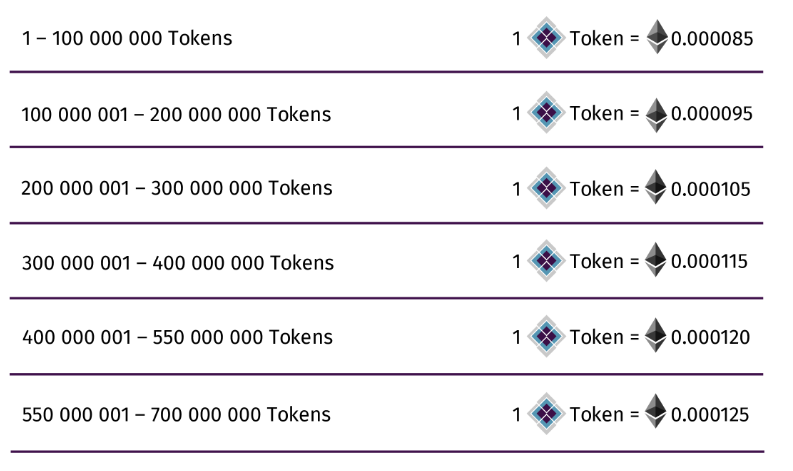
Task: Select the 300 000 001 – 400 000 000 Tokens text
Action: pos(176,264)
